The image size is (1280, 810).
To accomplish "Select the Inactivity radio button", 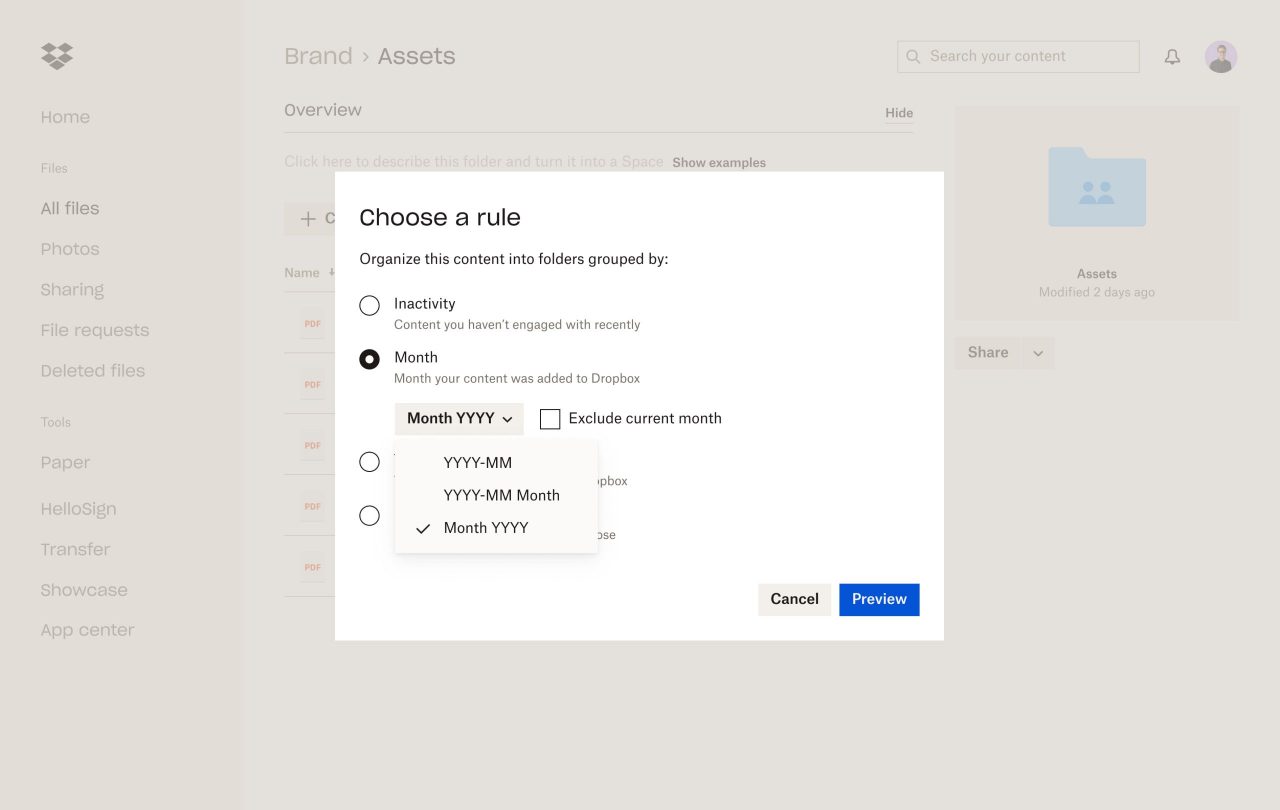I will pyautogui.click(x=370, y=304).
